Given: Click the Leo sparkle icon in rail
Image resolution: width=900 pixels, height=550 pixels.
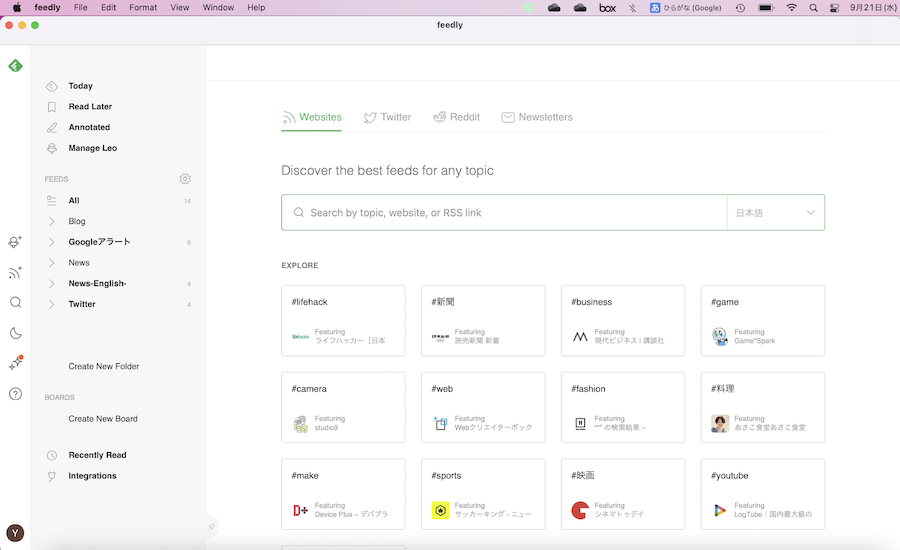Looking at the screenshot, I should (x=15, y=363).
